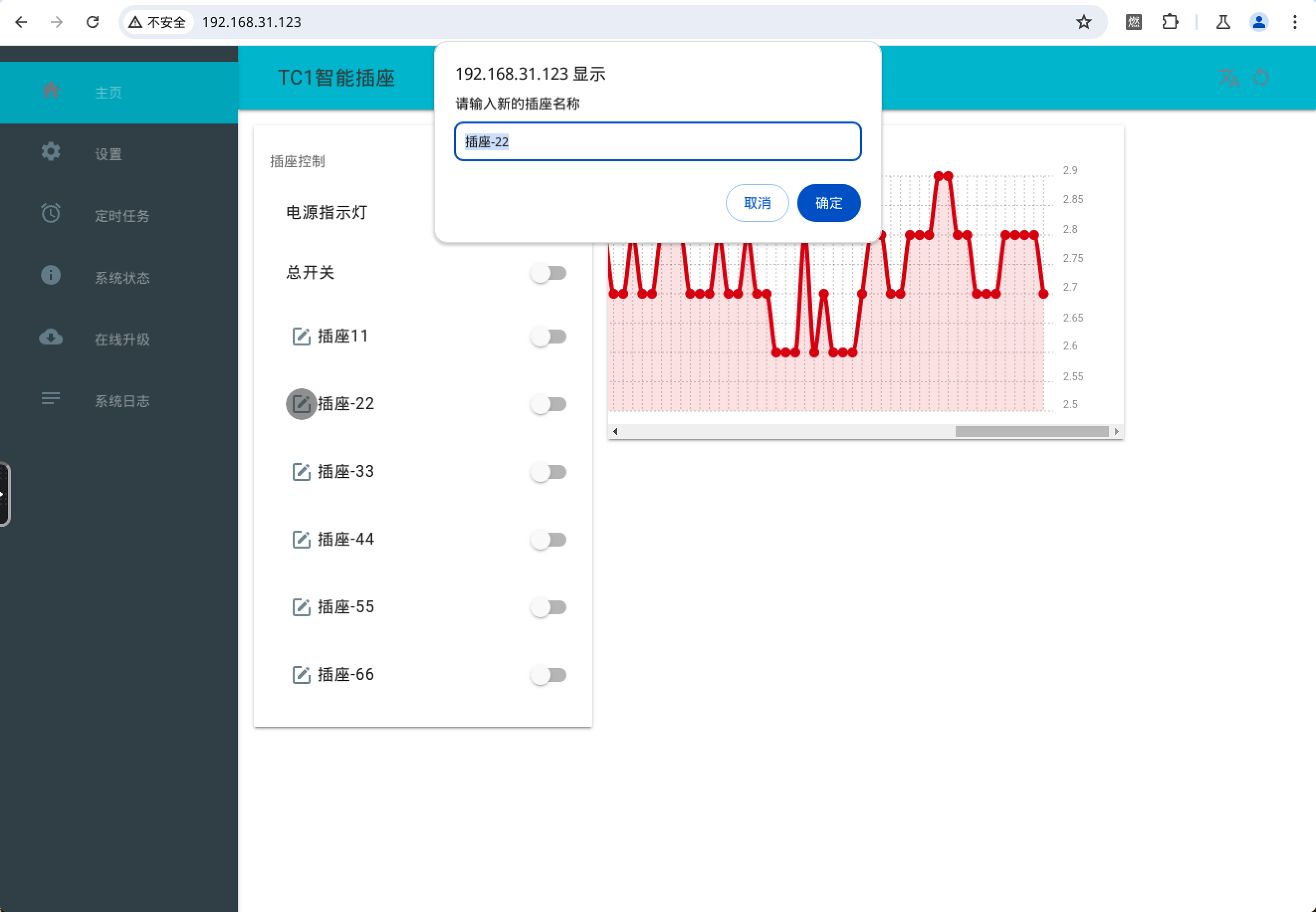Open browser extensions puzzle icon
Image resolution: width=1316 pixels, height=912 pixels.
(1170, 22)
